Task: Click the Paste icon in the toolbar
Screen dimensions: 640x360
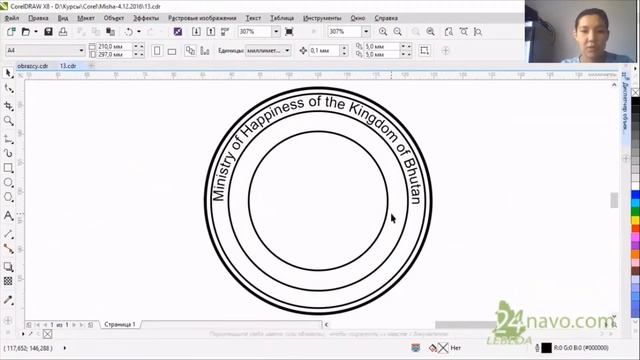Action: [x=110, y=31]
